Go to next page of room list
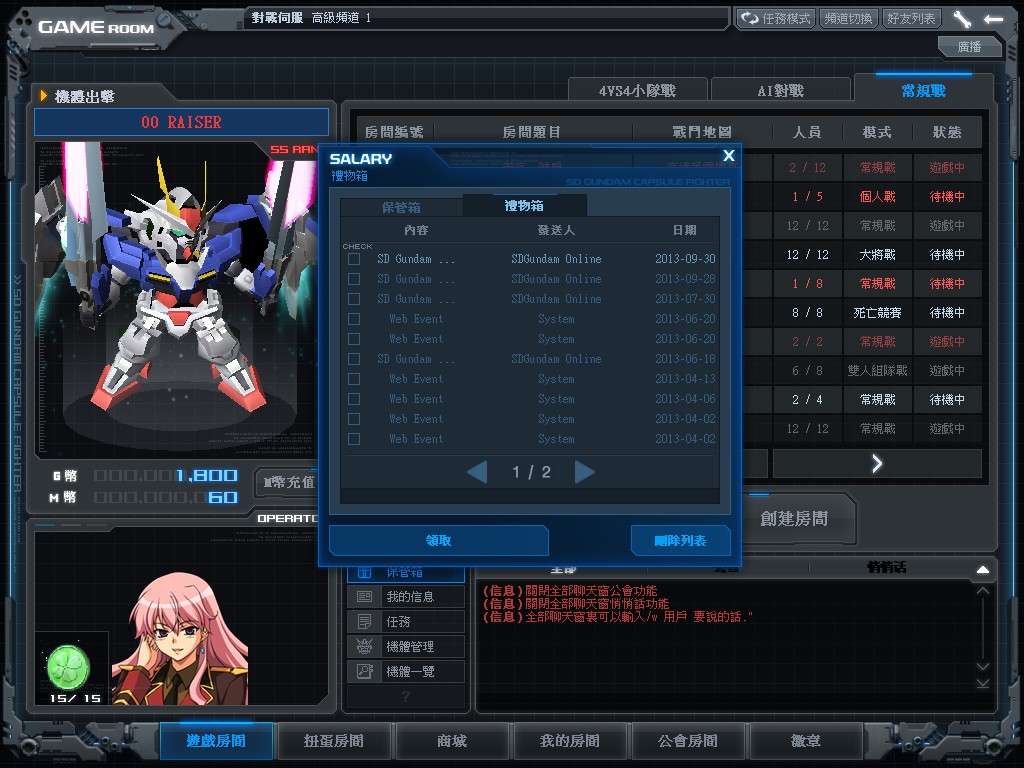Viewport: 1024px width, 768px height. tap(877, 463)
